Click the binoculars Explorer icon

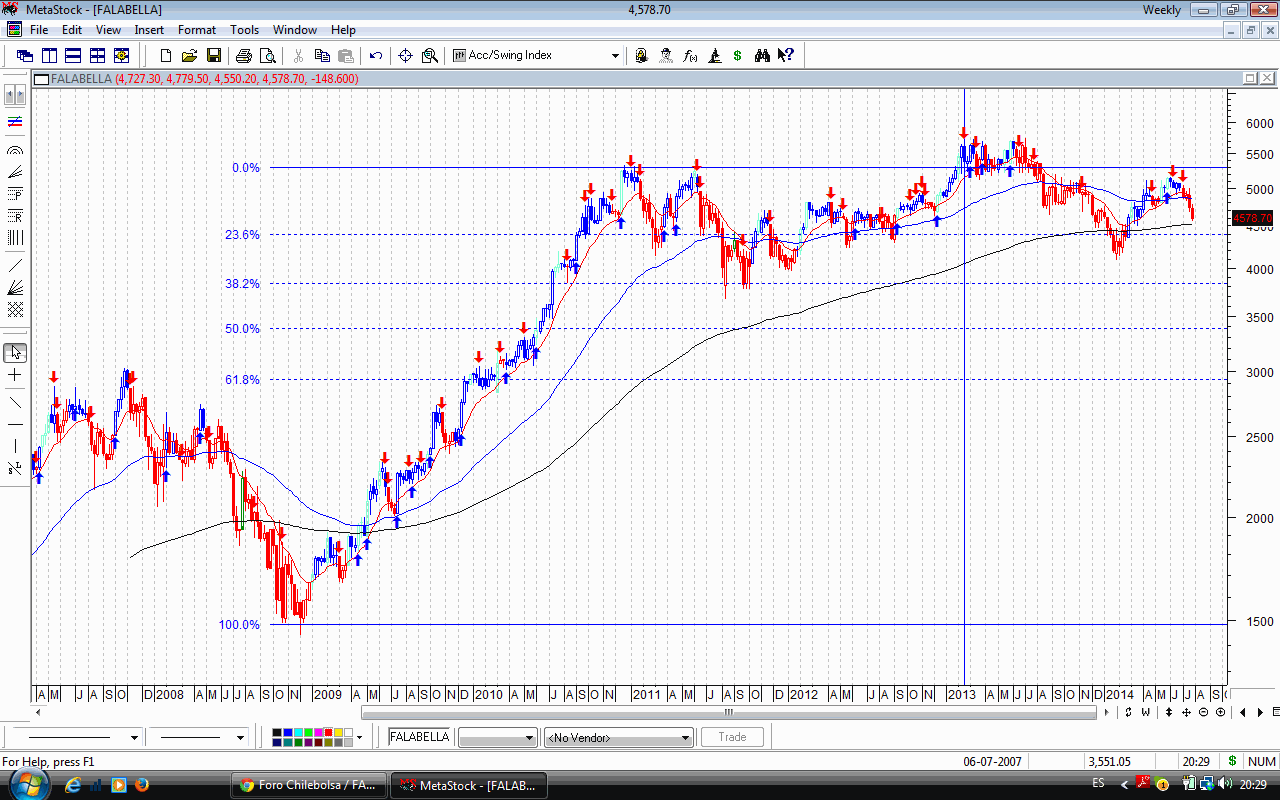(x=762, y=55)
